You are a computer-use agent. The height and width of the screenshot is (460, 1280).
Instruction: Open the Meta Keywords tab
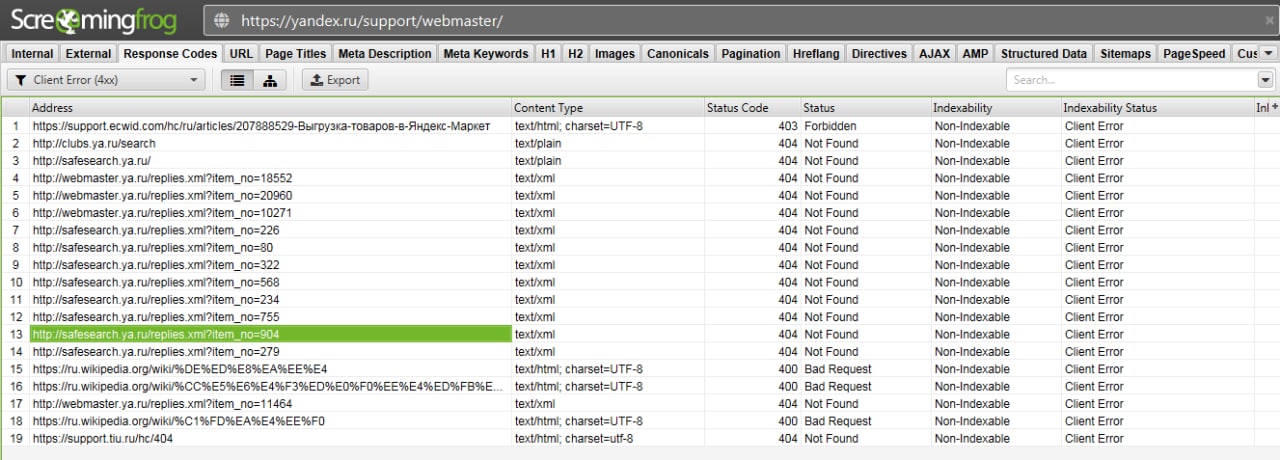[486, 54]
